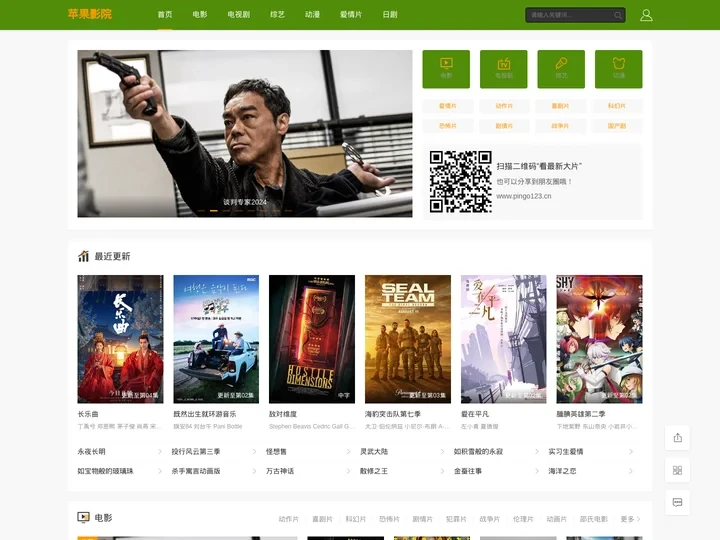
Task: Click the 国产剧 orange genre button
Action: tap(617, 126)
